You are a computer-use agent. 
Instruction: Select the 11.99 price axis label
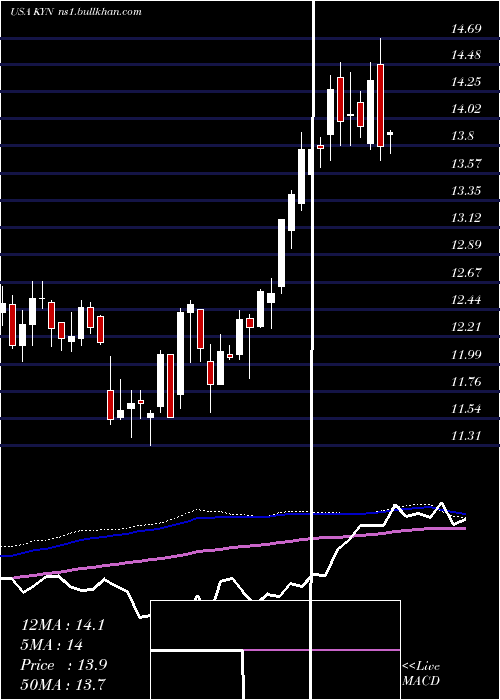(x=466, y=354)
